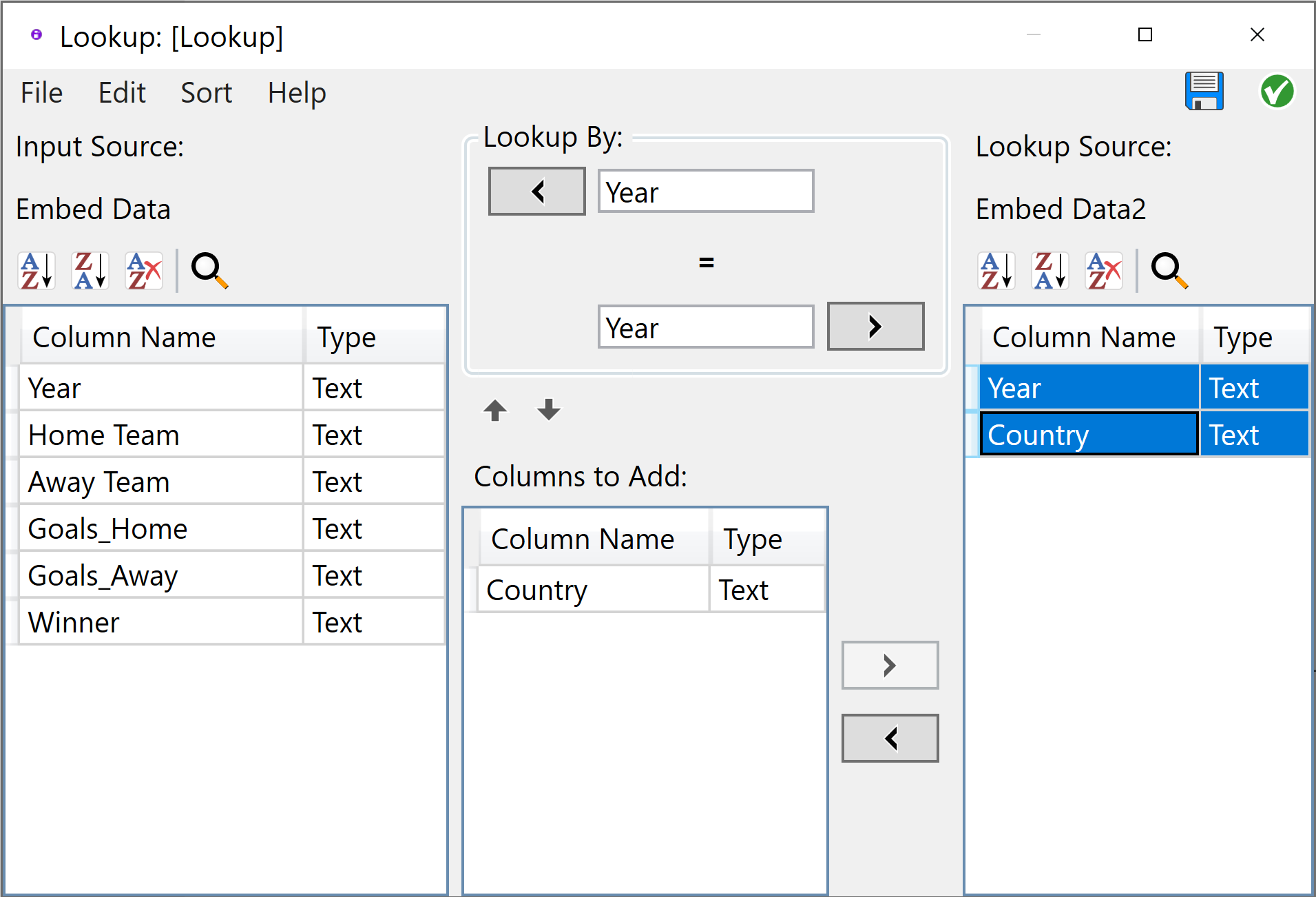This screenshot has width=1316, height=897.
Task: Click the blue floppy disk save icon
Action: tap(1204, 91)
